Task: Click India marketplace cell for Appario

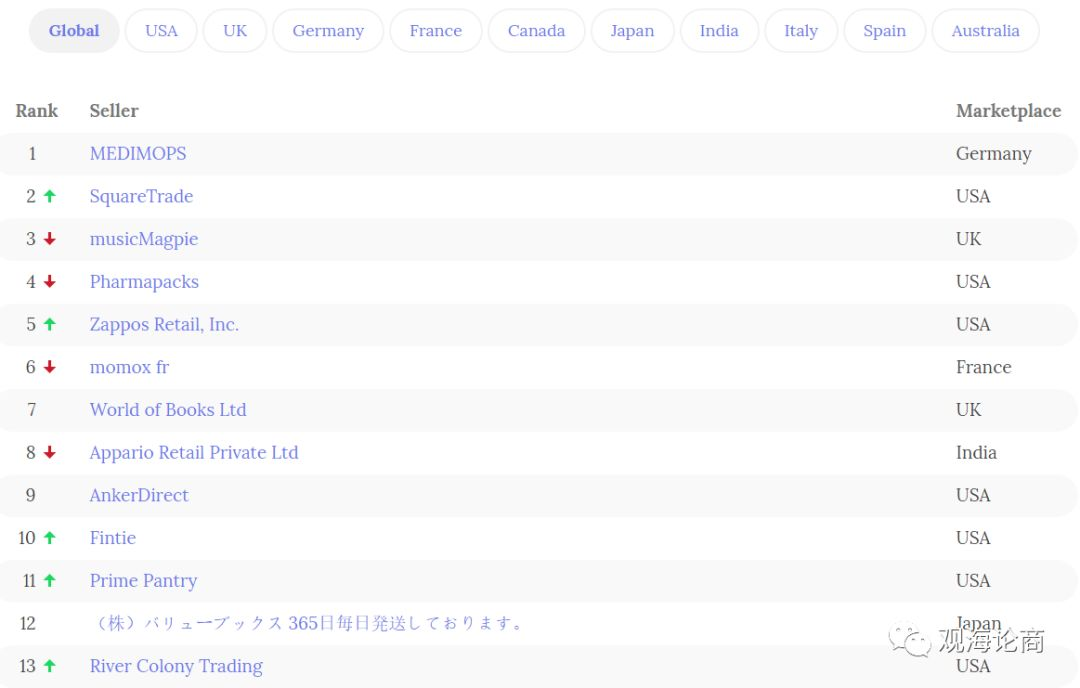Action: click(976, 452)
